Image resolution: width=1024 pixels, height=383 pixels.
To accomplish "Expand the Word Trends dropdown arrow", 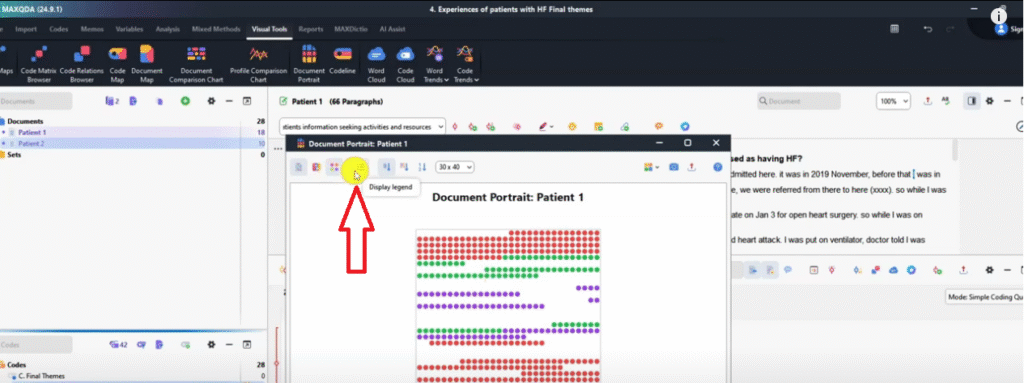I will click(x=446, y=80).
